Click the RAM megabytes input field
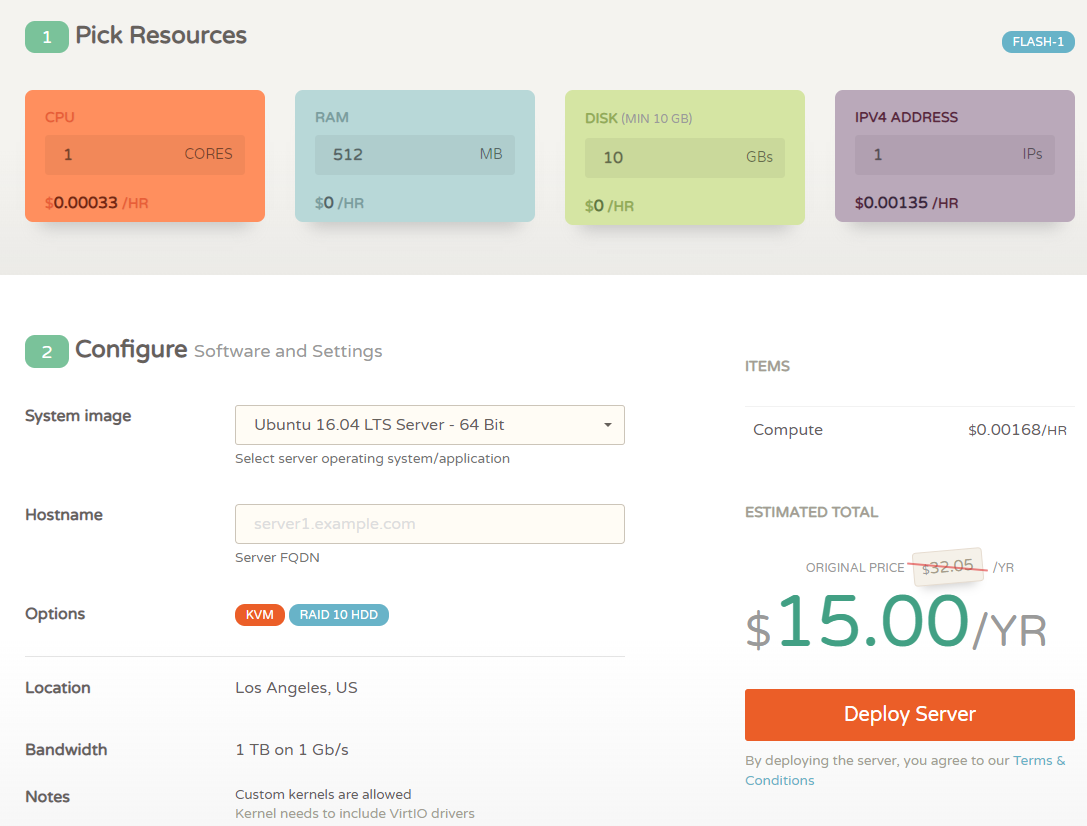 (x=390, y=155)
